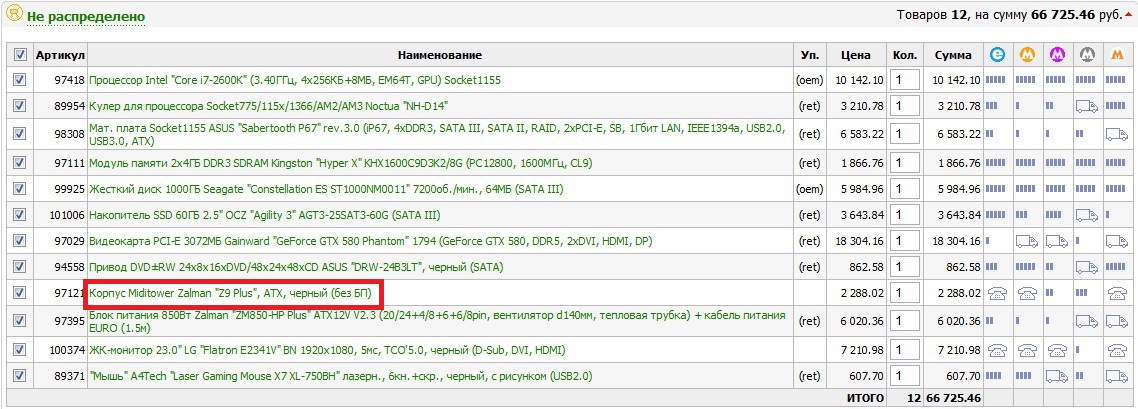Click the Сумма column header
Image resolution: width=1138 pixels, height=409 pixels.
[x=953, y=55]
